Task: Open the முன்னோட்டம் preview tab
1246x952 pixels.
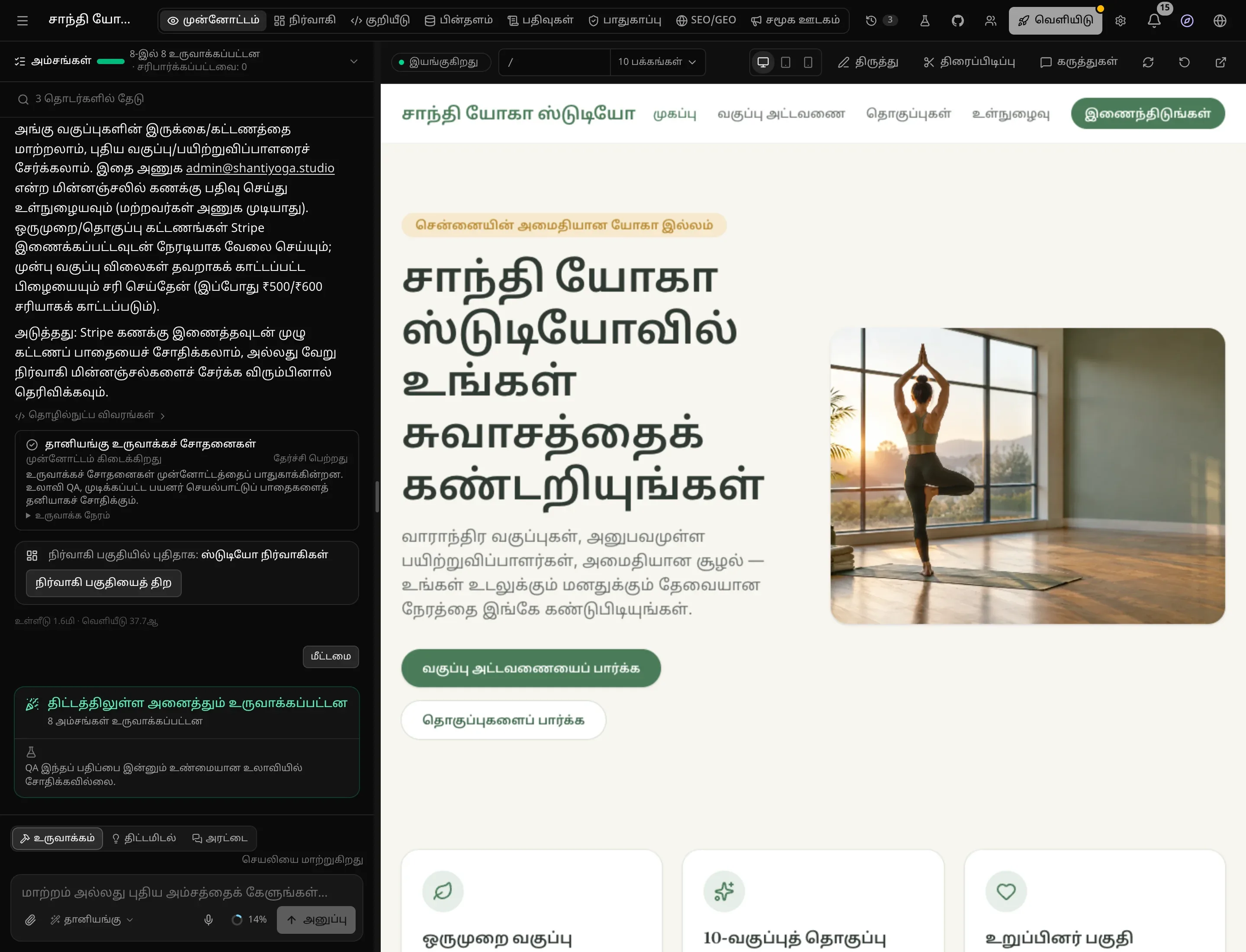Action: pos(214,20)
